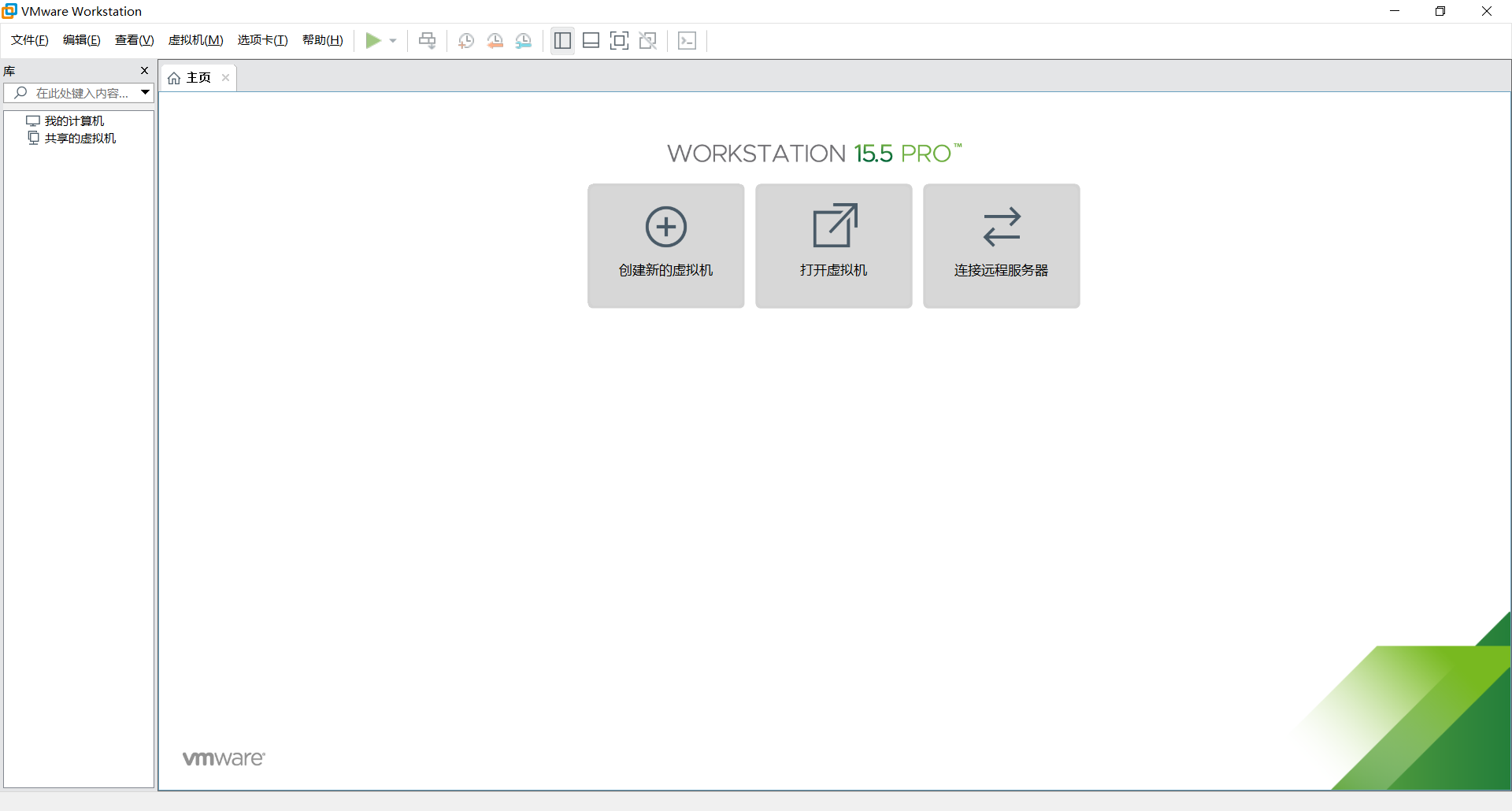Open the 帮助(H) menu
The width and height of the screenshot is (1512, 811).
point(323,40)
